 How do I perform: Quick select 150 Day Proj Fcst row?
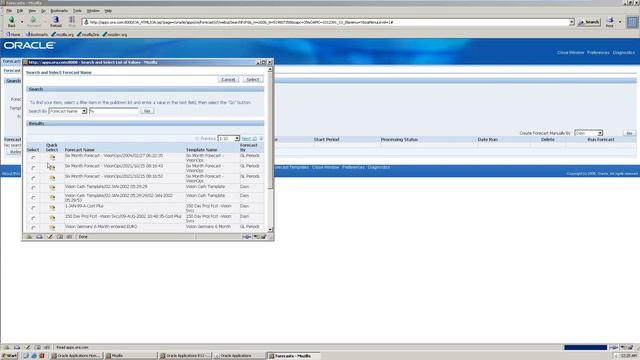pos(52,218)
